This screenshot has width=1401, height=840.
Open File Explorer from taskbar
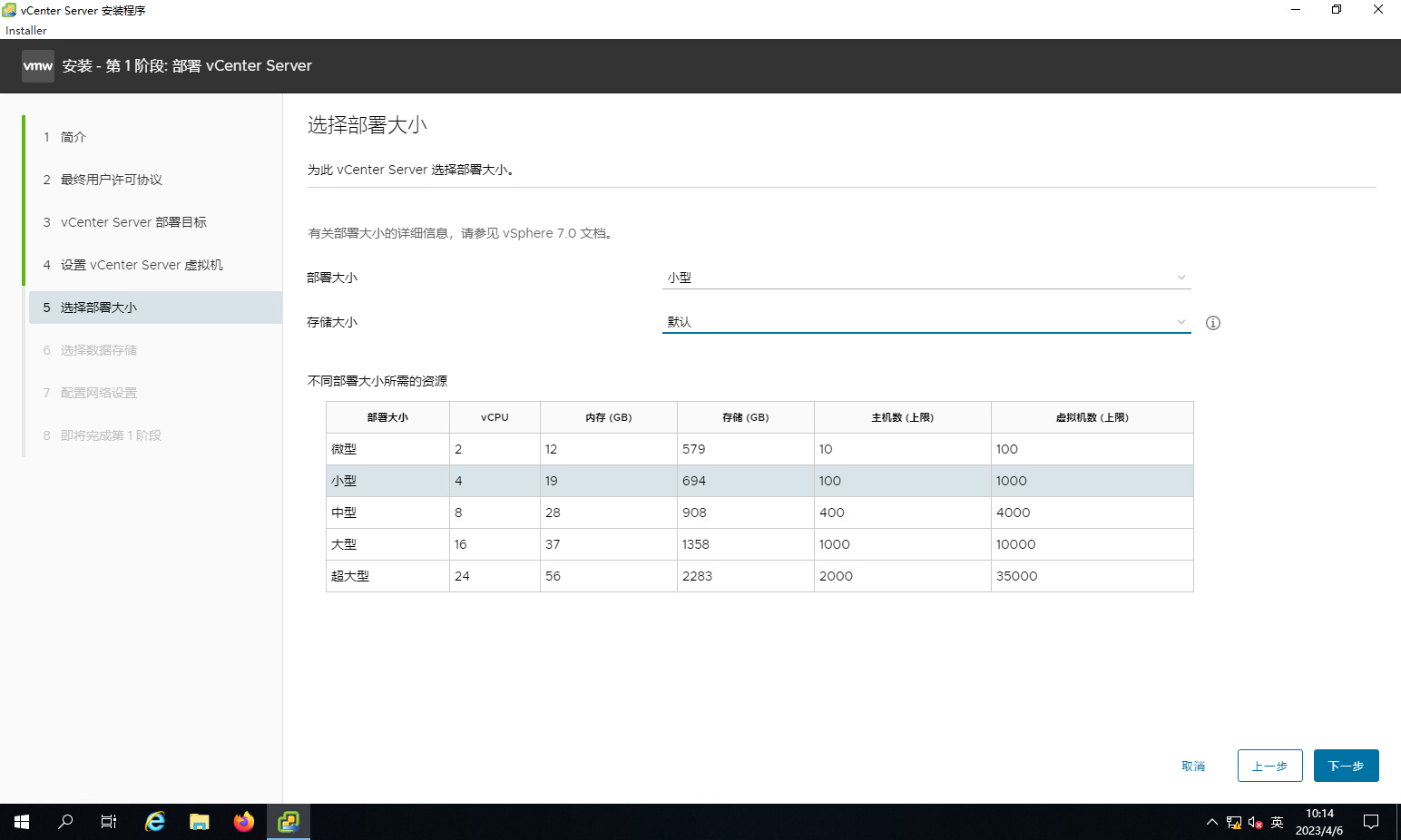(200, 822)
